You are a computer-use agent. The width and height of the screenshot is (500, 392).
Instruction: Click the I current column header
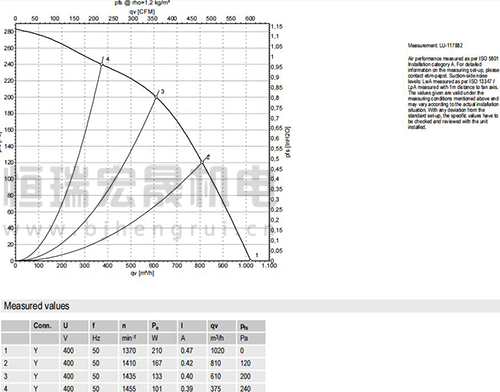tap(182, 326)
